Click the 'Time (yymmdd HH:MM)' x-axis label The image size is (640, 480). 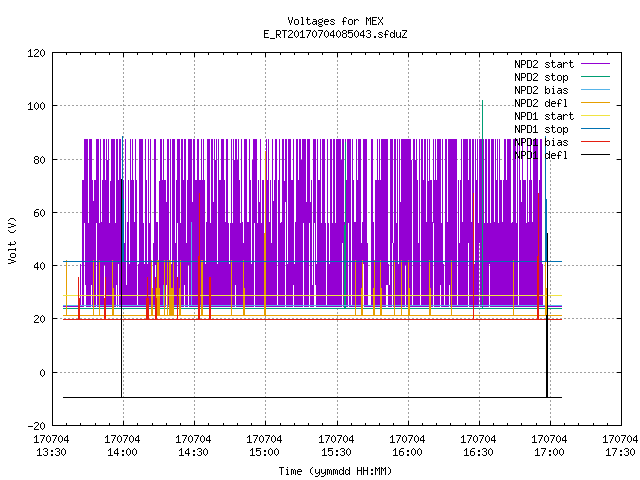click(335, 471)
